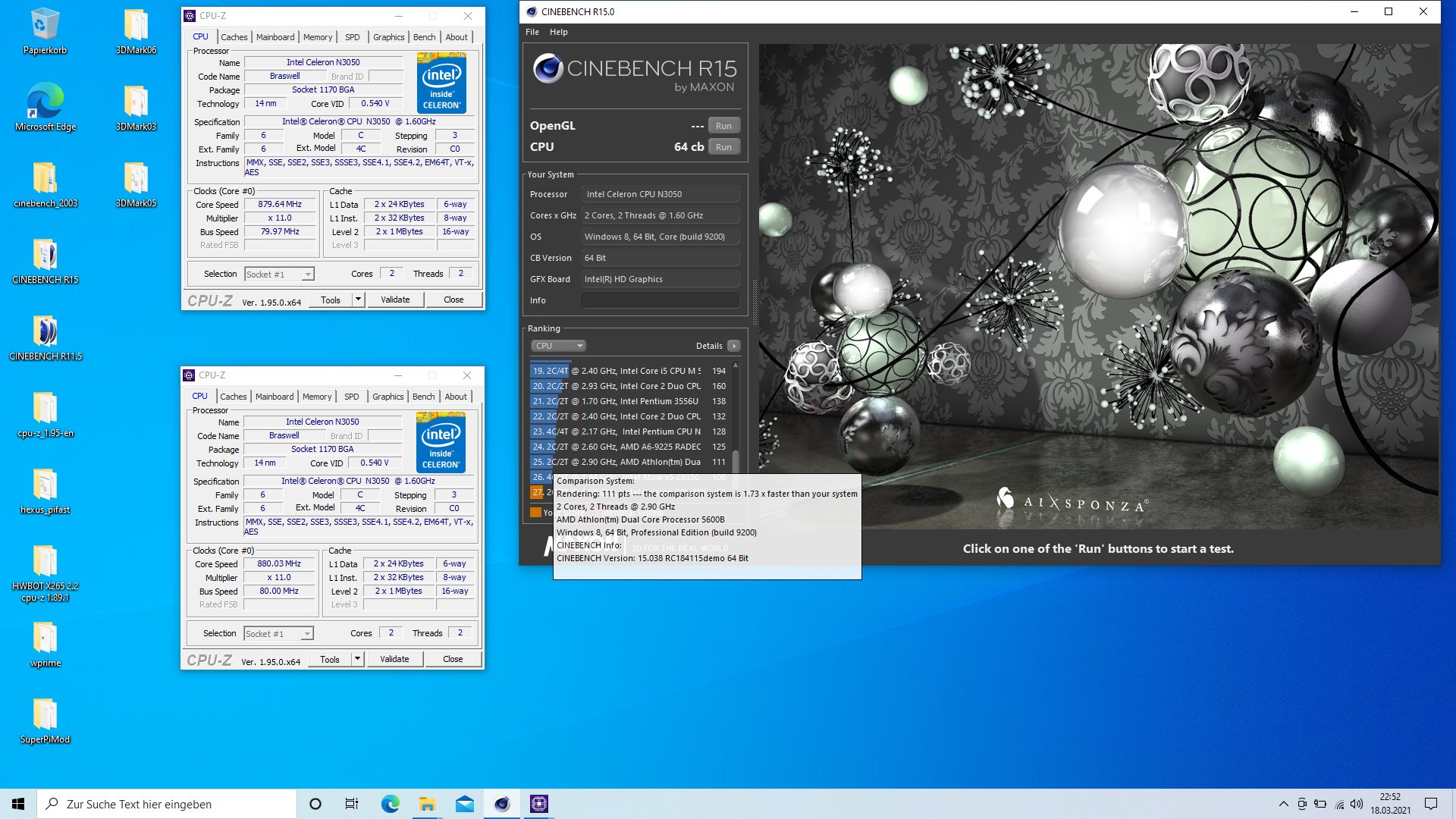The width and height of the screenshot is (1456, 819).
Task: Show hidden system tray icons
Action: pyautogui.click(x=1283, y=804)
